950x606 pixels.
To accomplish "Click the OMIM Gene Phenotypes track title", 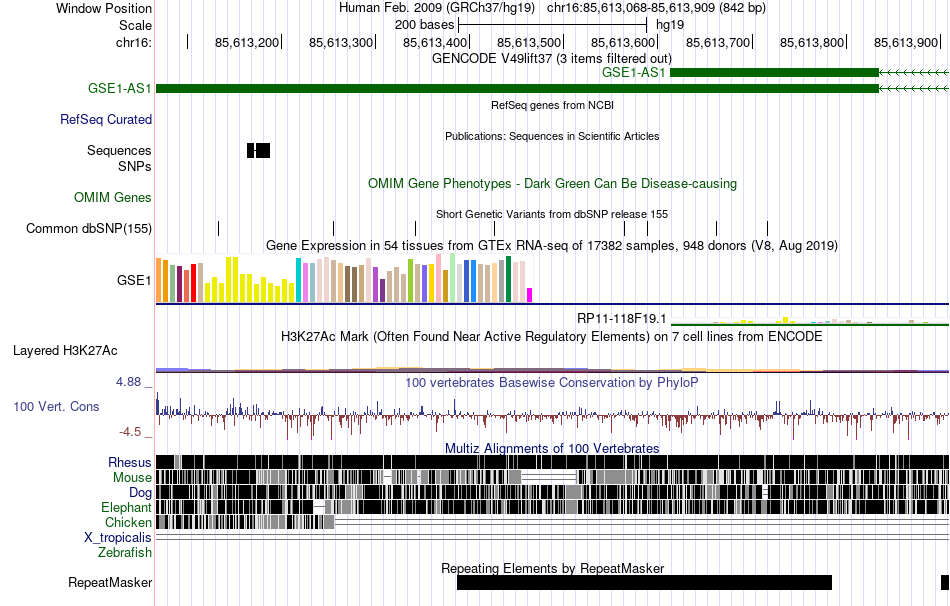I will click(x=552, y=183).
